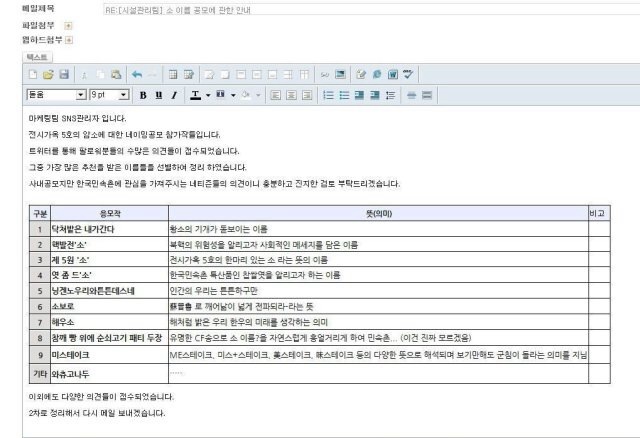This screenshot has width=640, height=438.
Task: Save using the floppy disk icon
Action: pos(63,75)
